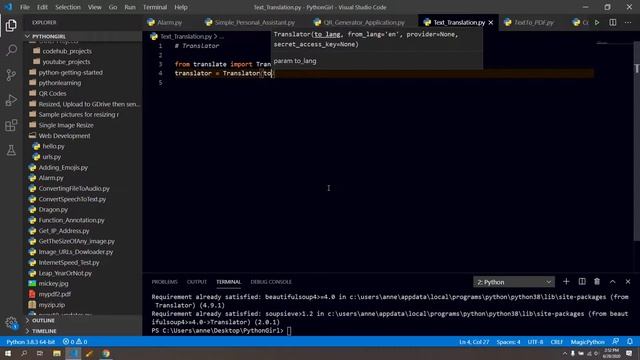Change language mode MagicPython

[587, 342]
